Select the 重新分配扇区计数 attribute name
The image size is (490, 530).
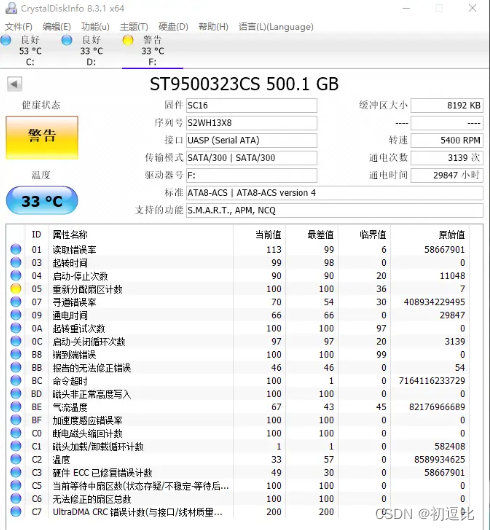tap(87, 289)
